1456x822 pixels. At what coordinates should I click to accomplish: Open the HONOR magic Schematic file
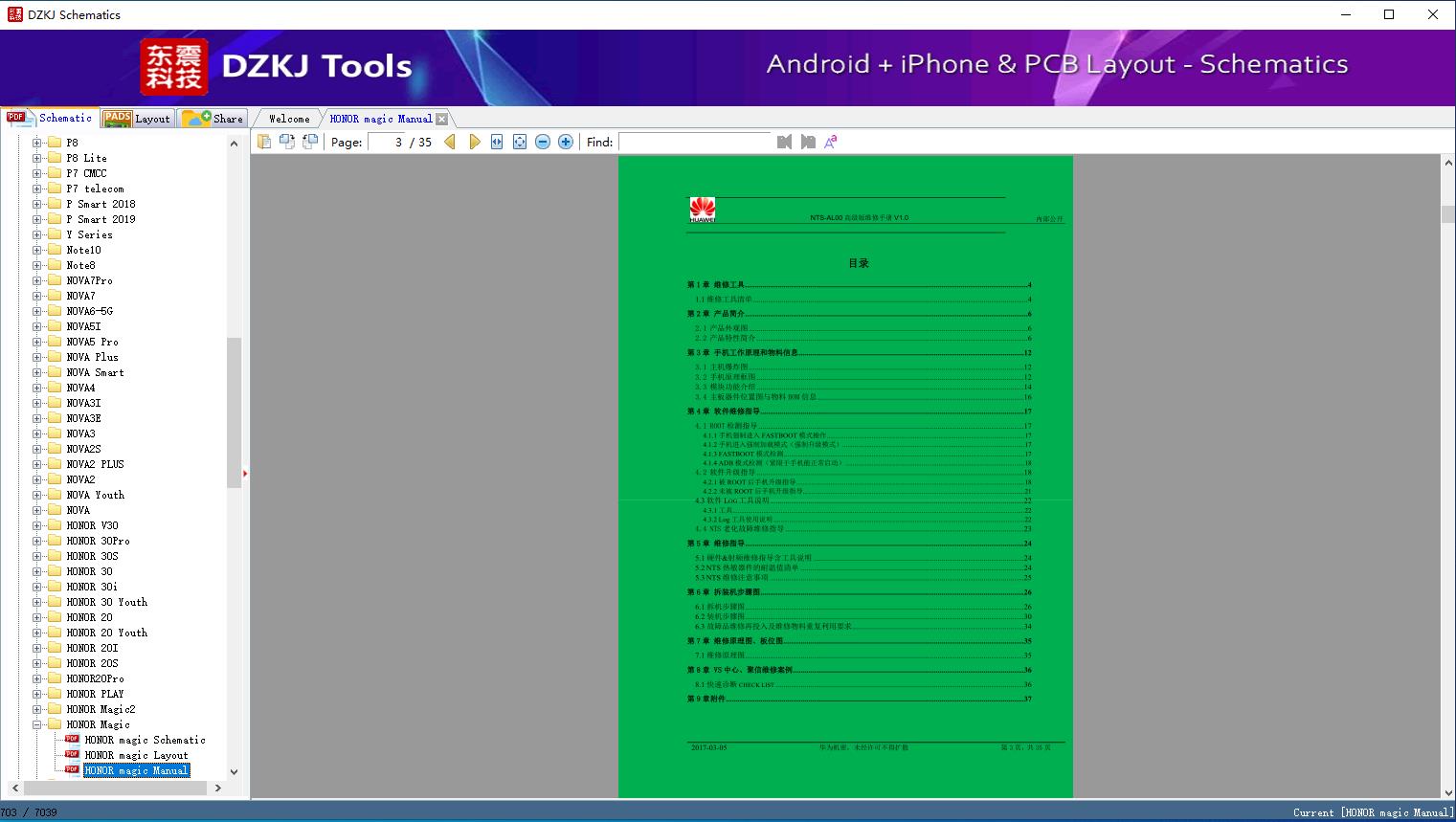coord(145,740)
